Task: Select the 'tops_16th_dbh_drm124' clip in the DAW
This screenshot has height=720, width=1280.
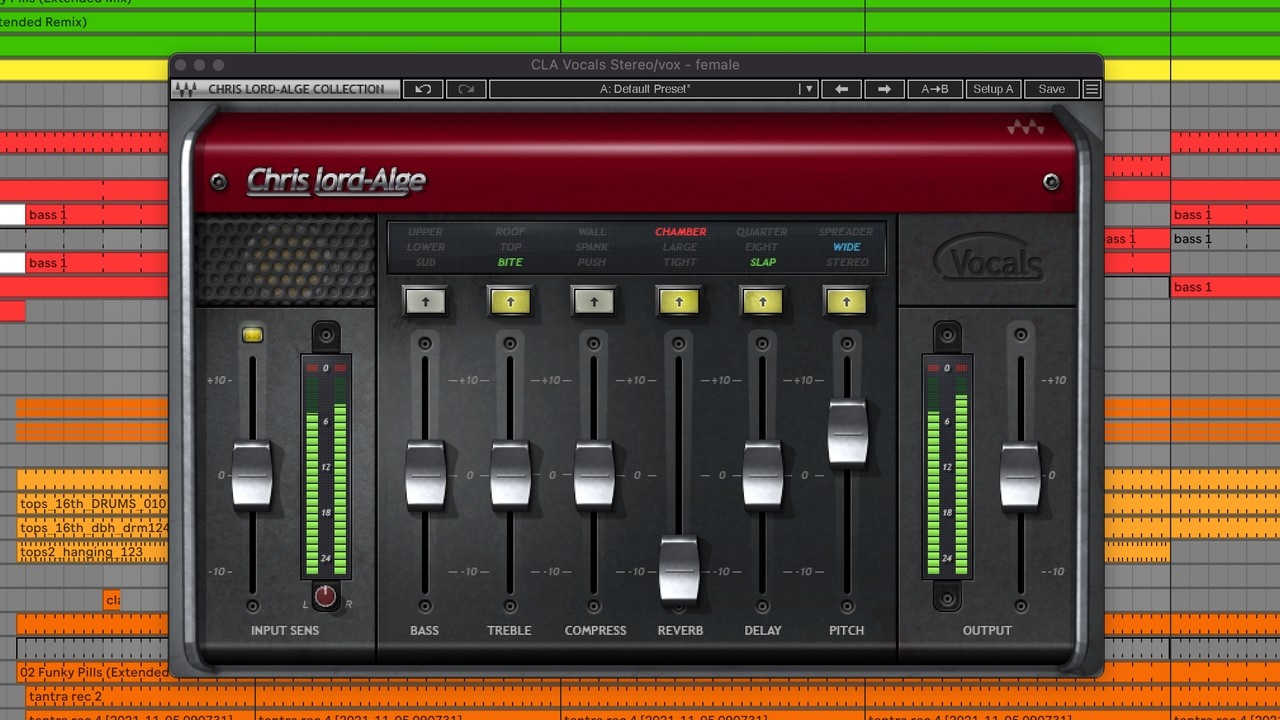Action: (x=92, y=528)
